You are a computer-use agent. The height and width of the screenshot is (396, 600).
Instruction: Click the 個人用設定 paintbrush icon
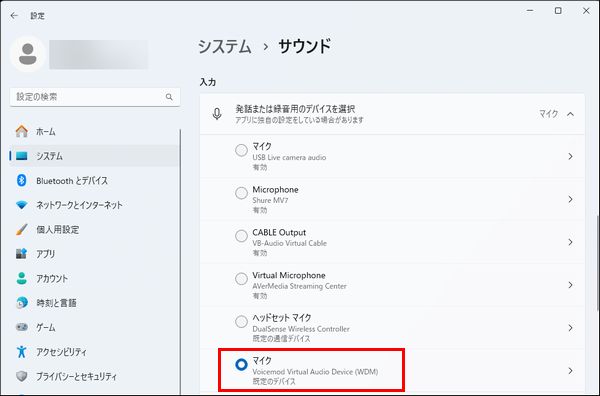click(22, 230)
